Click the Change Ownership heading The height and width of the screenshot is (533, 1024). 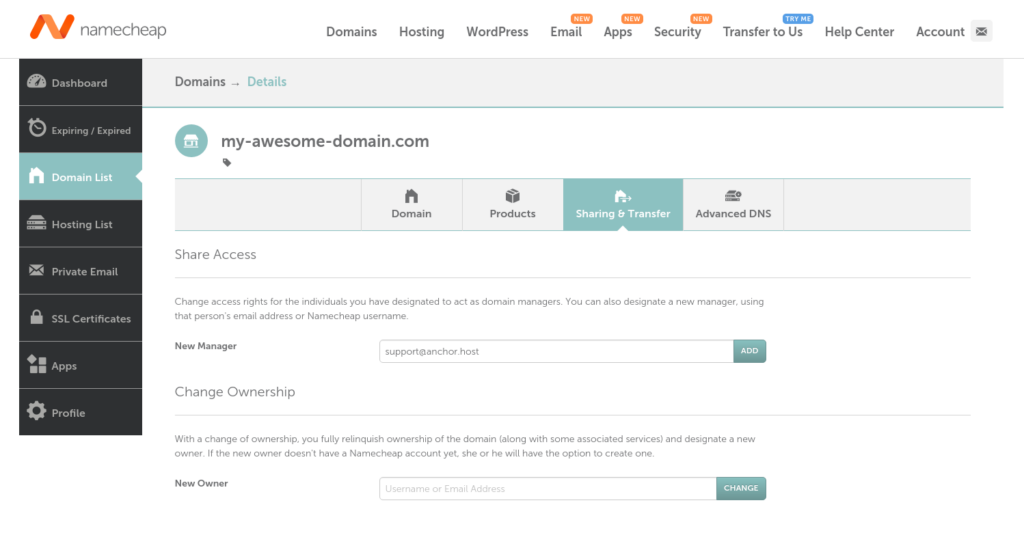[234, 392]
